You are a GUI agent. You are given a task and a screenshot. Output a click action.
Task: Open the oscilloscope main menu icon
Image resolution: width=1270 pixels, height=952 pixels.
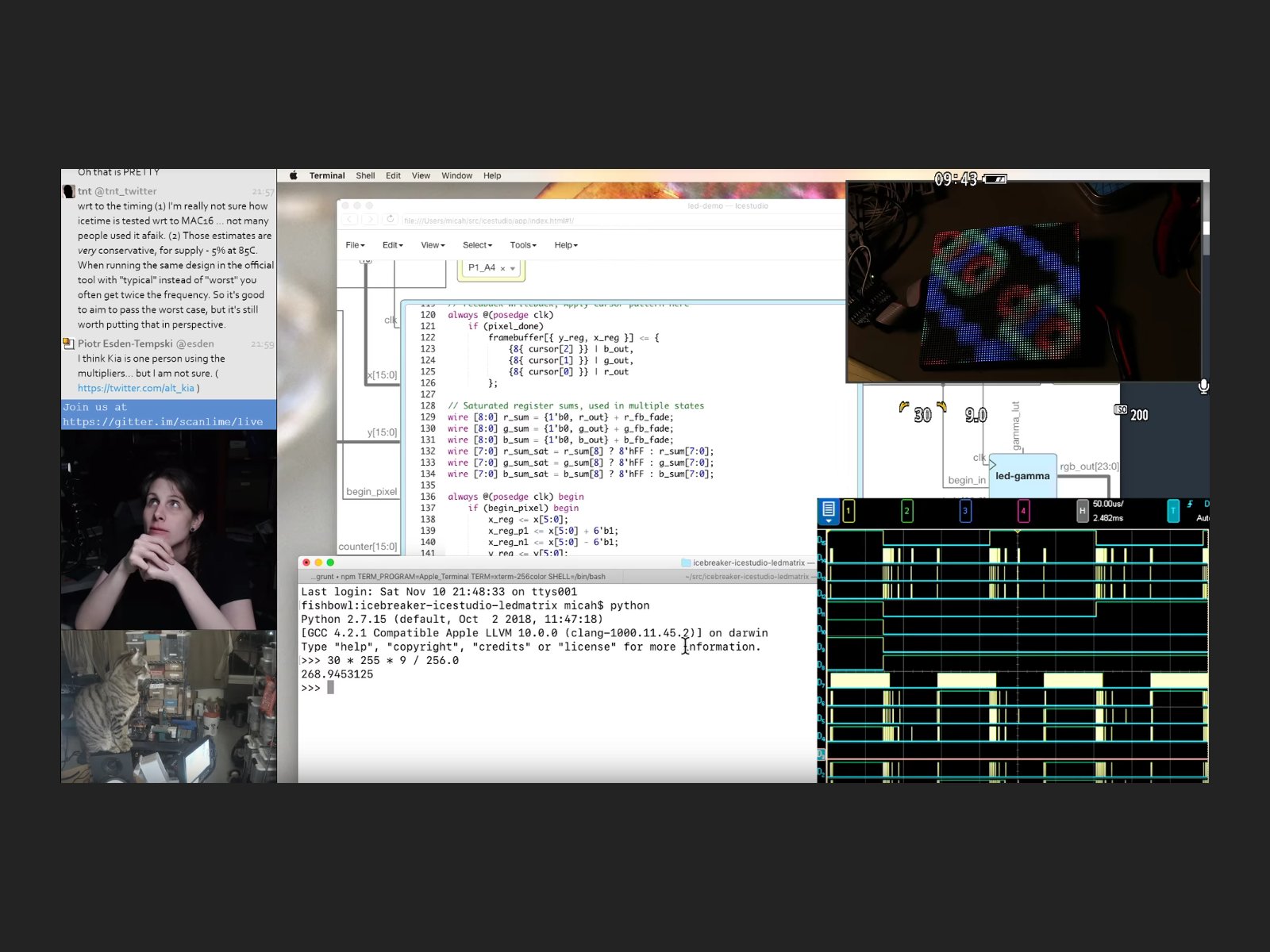point(828,510)
